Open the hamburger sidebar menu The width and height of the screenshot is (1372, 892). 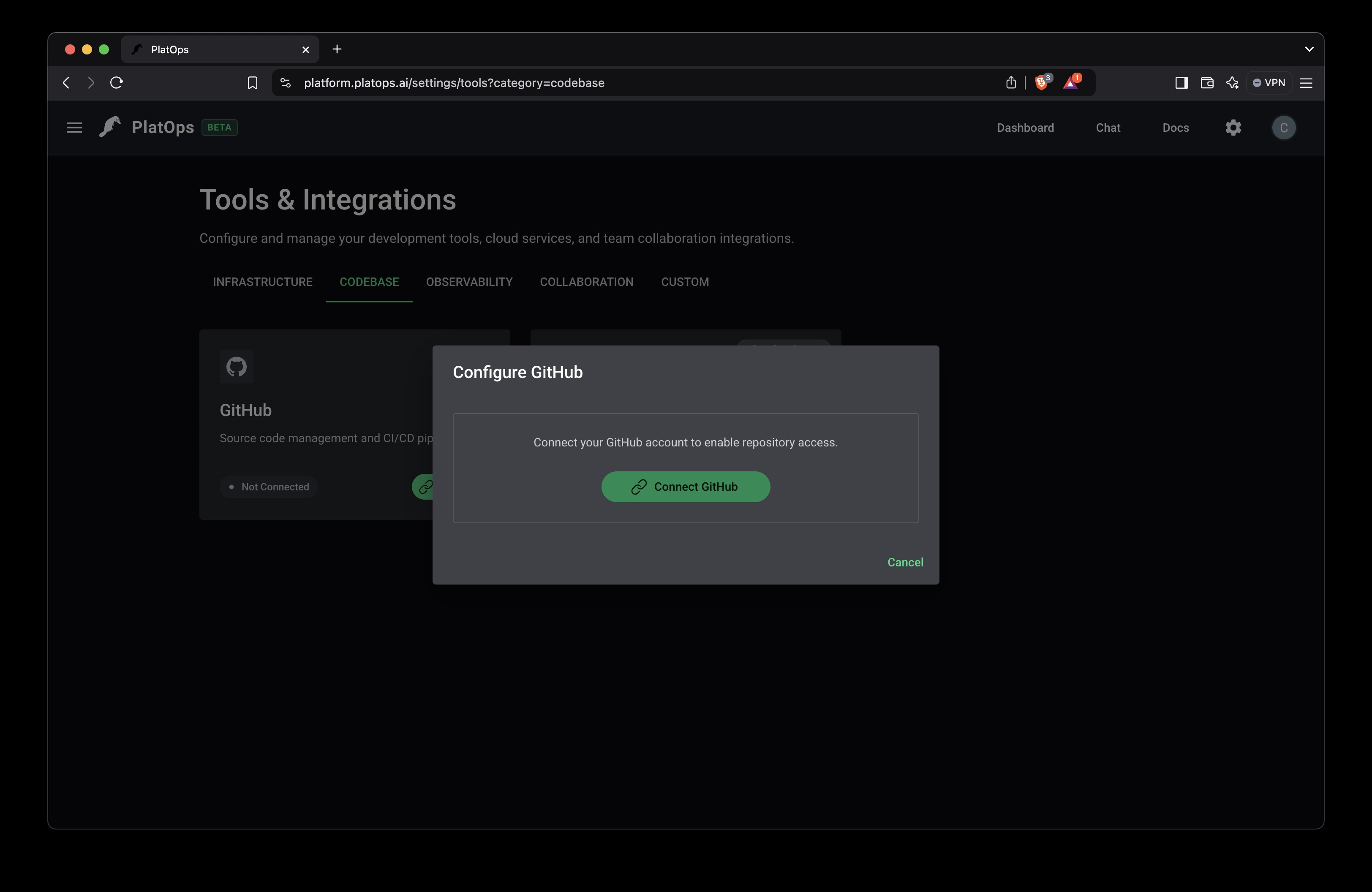tap(74, 128)
